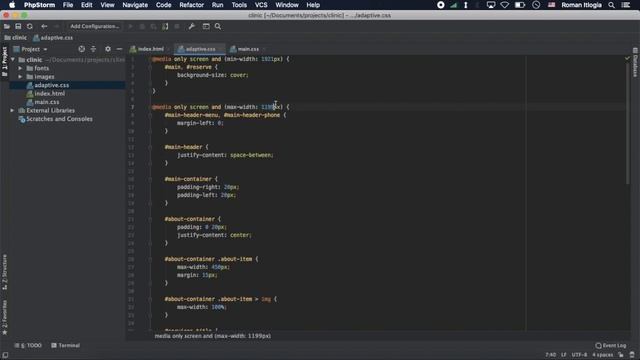This screenshot has width=640, height=360.
Task: Click the UTF-8 encoding in status bar
Action: pos(579,355)
